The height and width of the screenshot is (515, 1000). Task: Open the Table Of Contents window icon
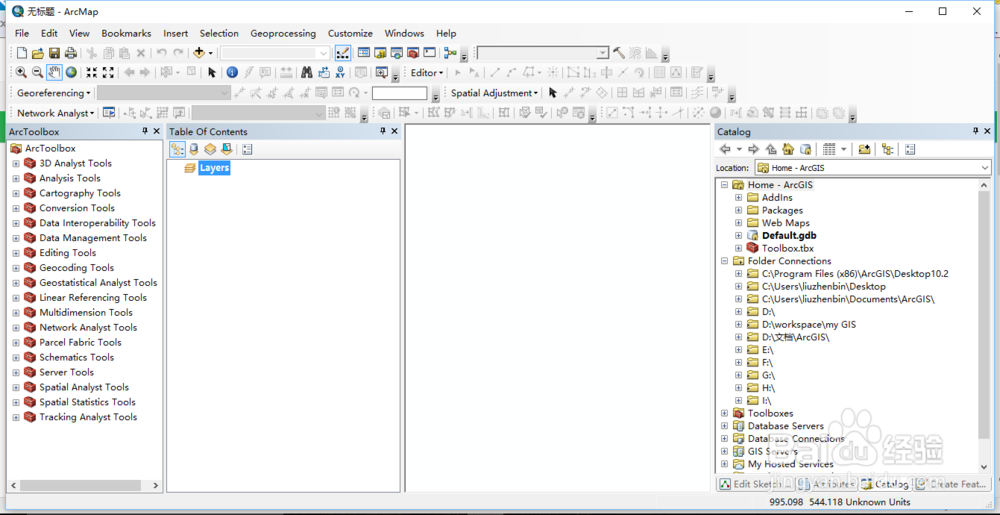coord(364,53)
